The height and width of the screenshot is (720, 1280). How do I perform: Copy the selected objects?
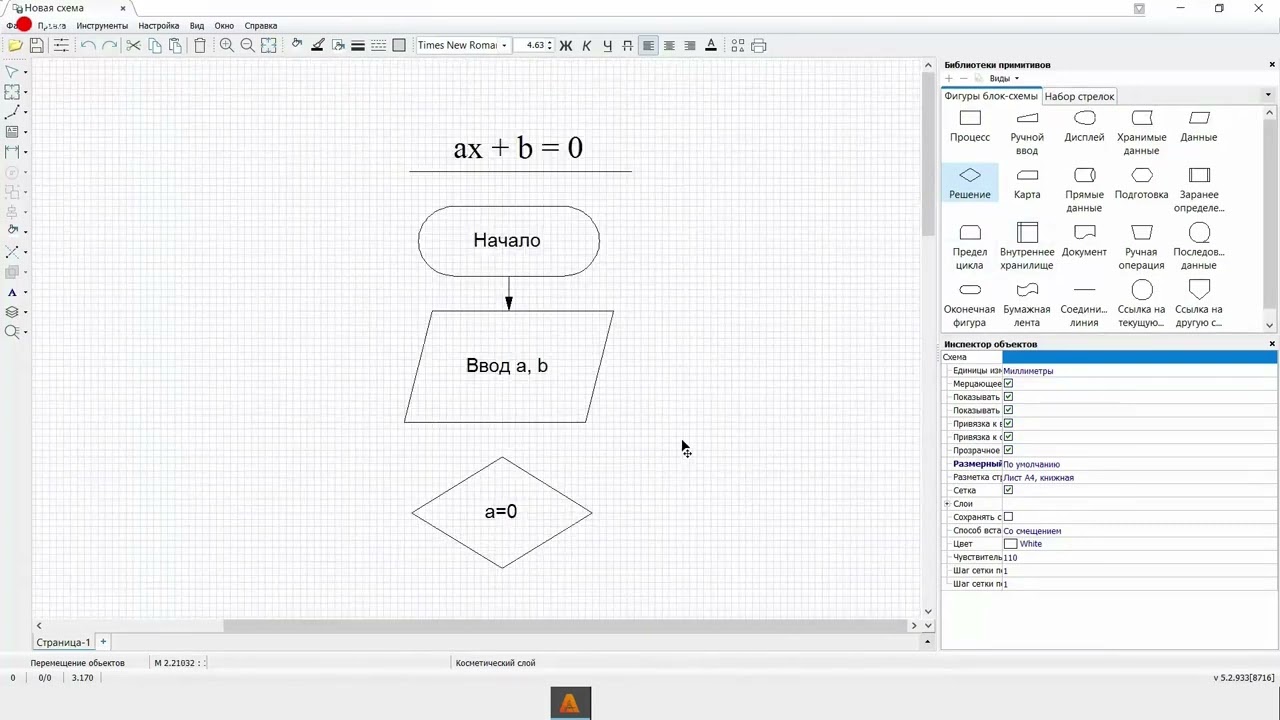pyautogui.click(x=155, y=45)
